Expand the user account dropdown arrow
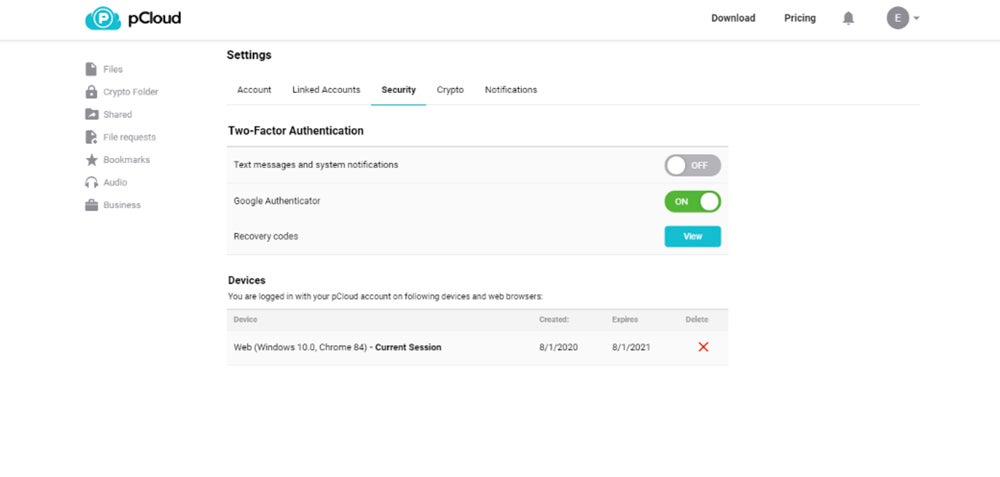The width and height of the screenshot is (1000, 477). click(917, 18)
